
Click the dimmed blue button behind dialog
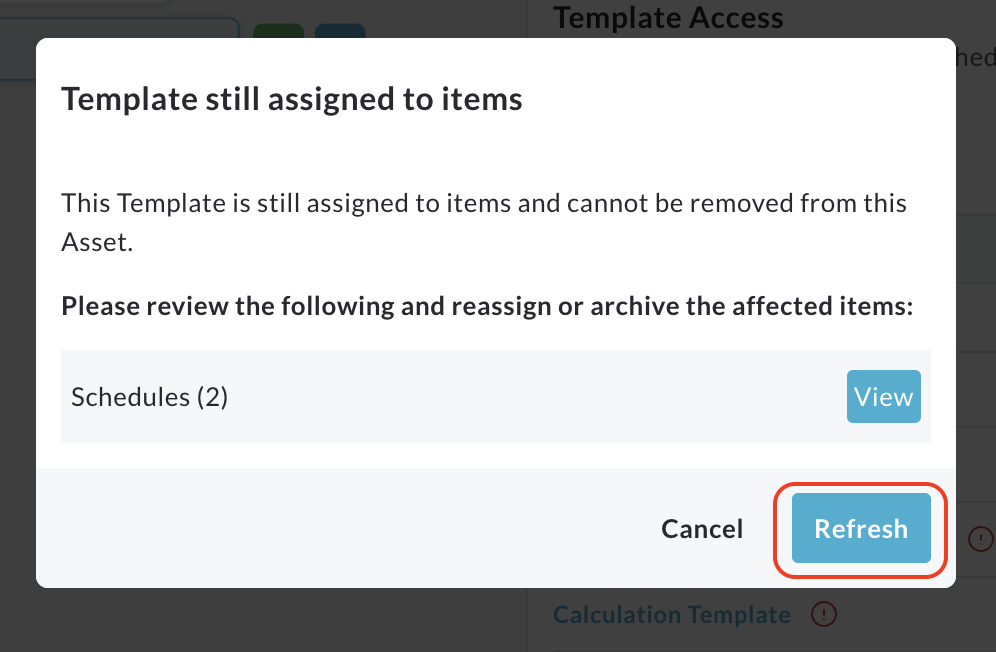[x=340, y=30]
